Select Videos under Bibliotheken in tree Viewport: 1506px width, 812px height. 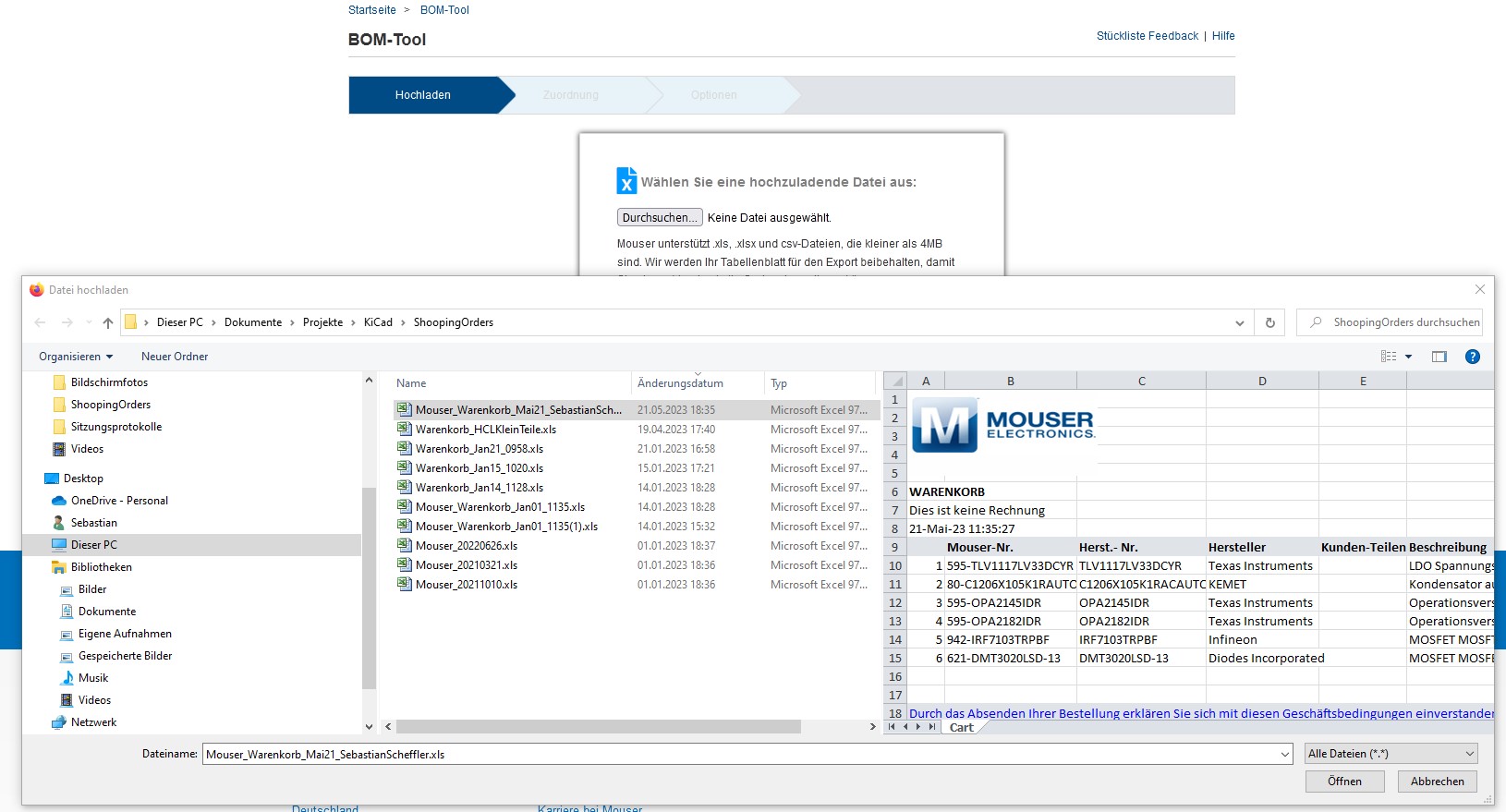click(x=94, y=700)
